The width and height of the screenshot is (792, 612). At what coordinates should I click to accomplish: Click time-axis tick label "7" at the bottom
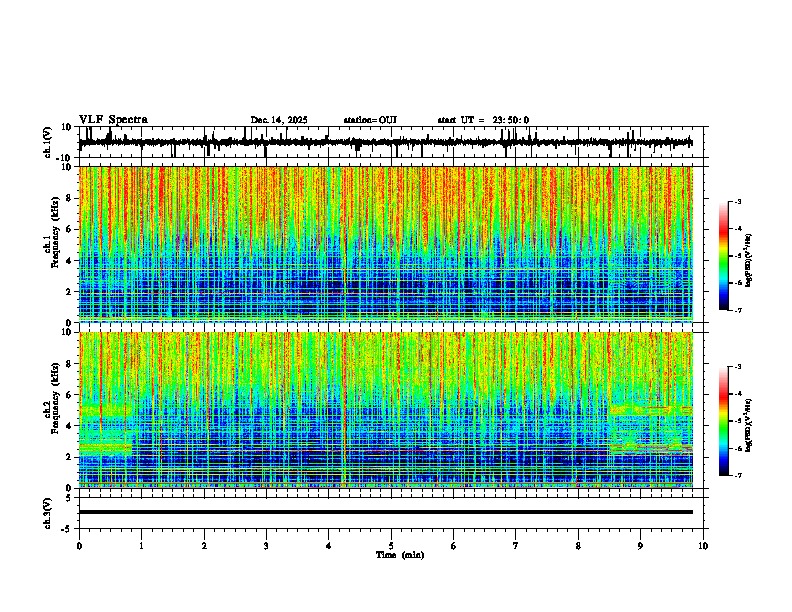tap(516, 546)
